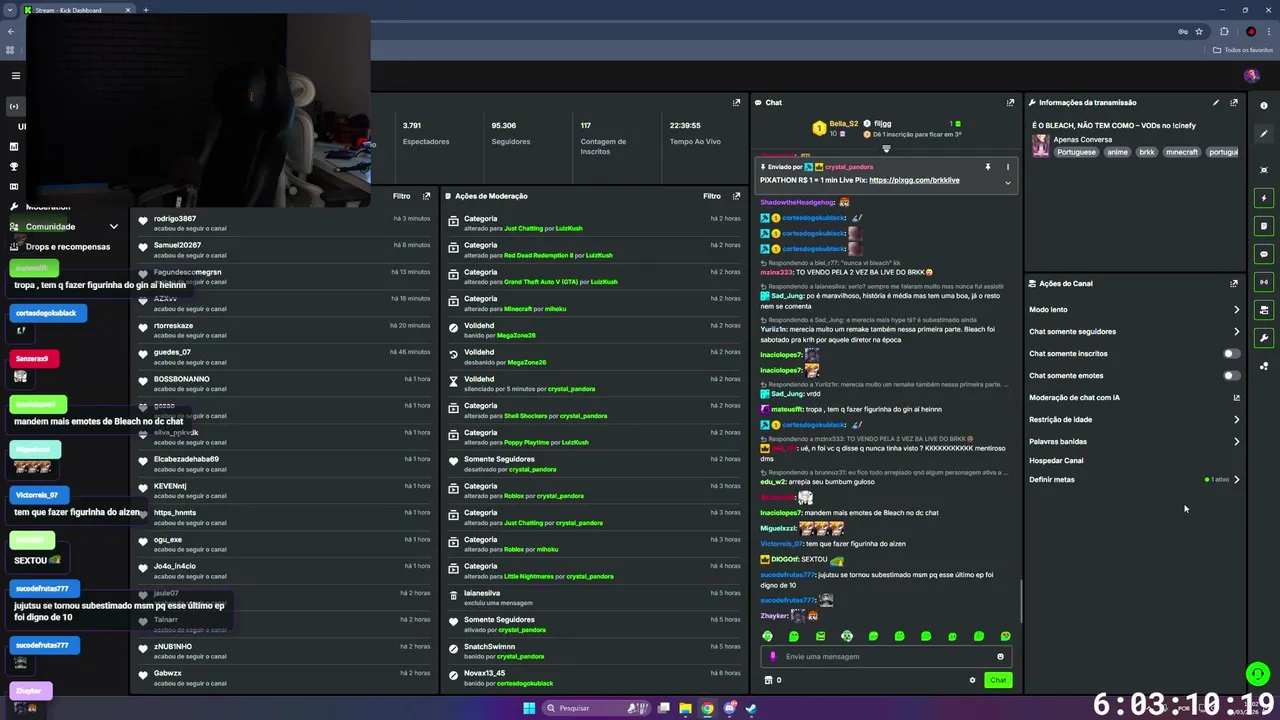Open the trophy achievements icon in the sidebar
The width and height of the screenshot is (1280, 720).
tap(14, 166)
